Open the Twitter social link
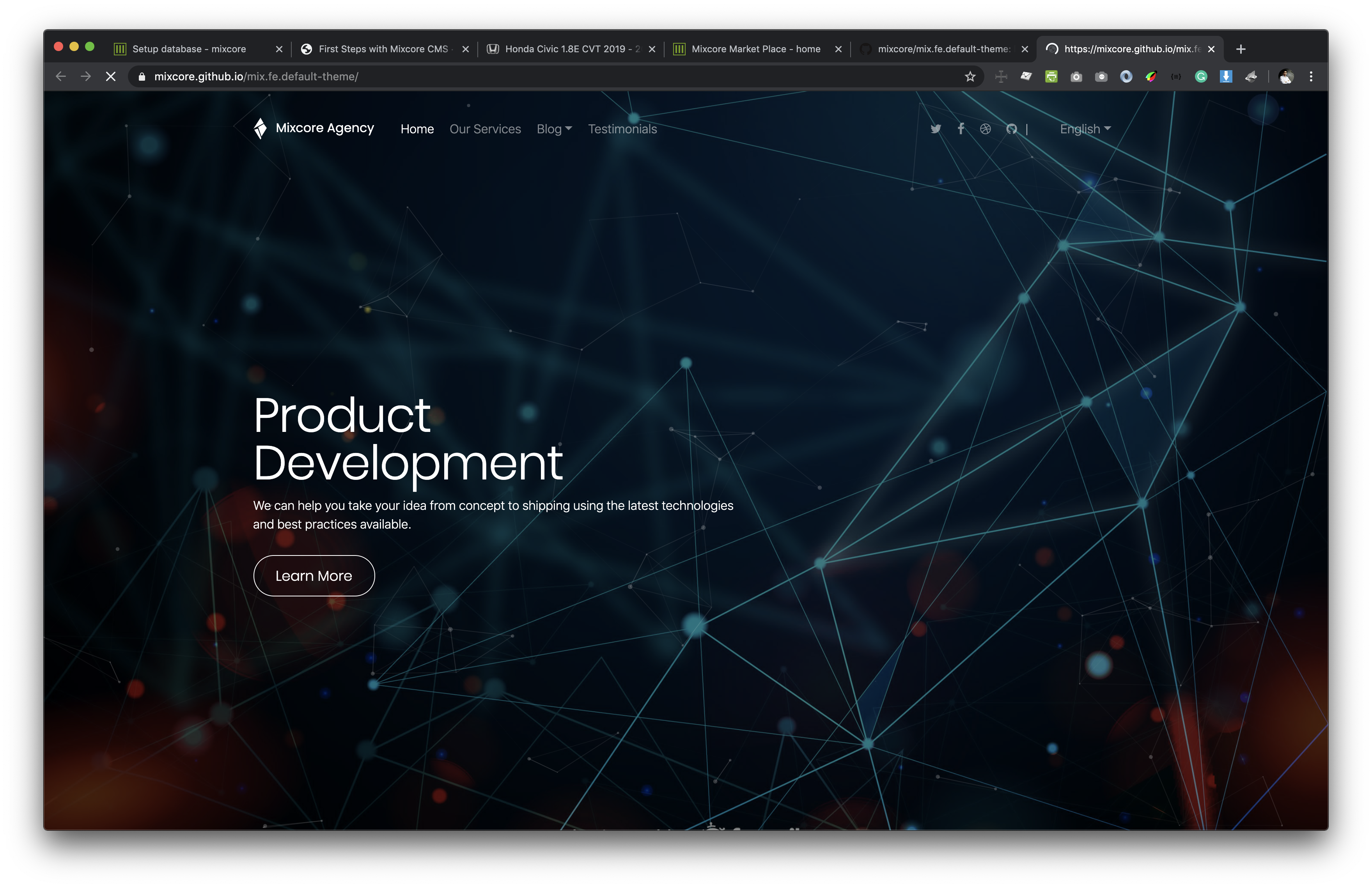 (x=936, y=129)
